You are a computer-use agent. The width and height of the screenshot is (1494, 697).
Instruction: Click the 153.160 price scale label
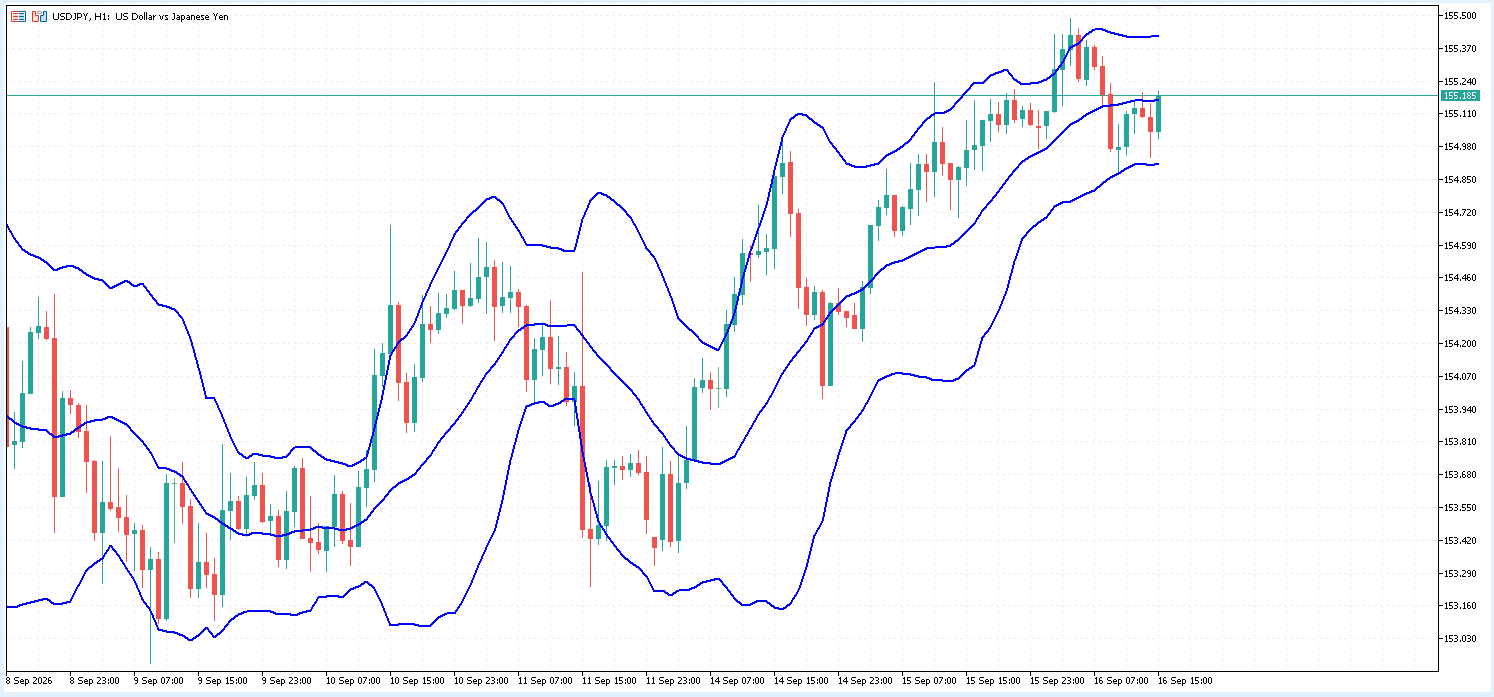pos(1460,606)
